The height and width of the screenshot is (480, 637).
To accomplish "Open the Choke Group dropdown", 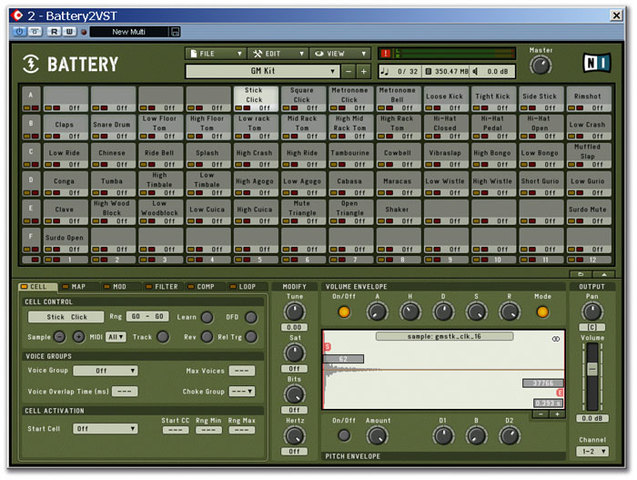I will click(242, 391).
